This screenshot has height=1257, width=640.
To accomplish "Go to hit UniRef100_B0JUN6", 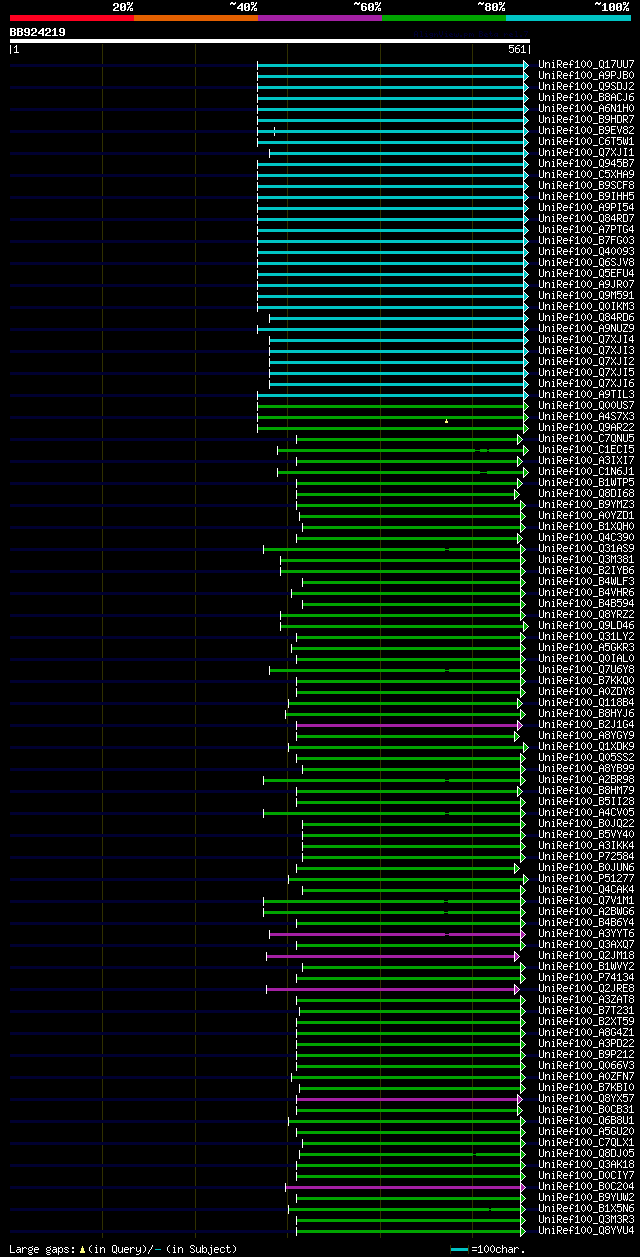I will (x=586, y=867).
